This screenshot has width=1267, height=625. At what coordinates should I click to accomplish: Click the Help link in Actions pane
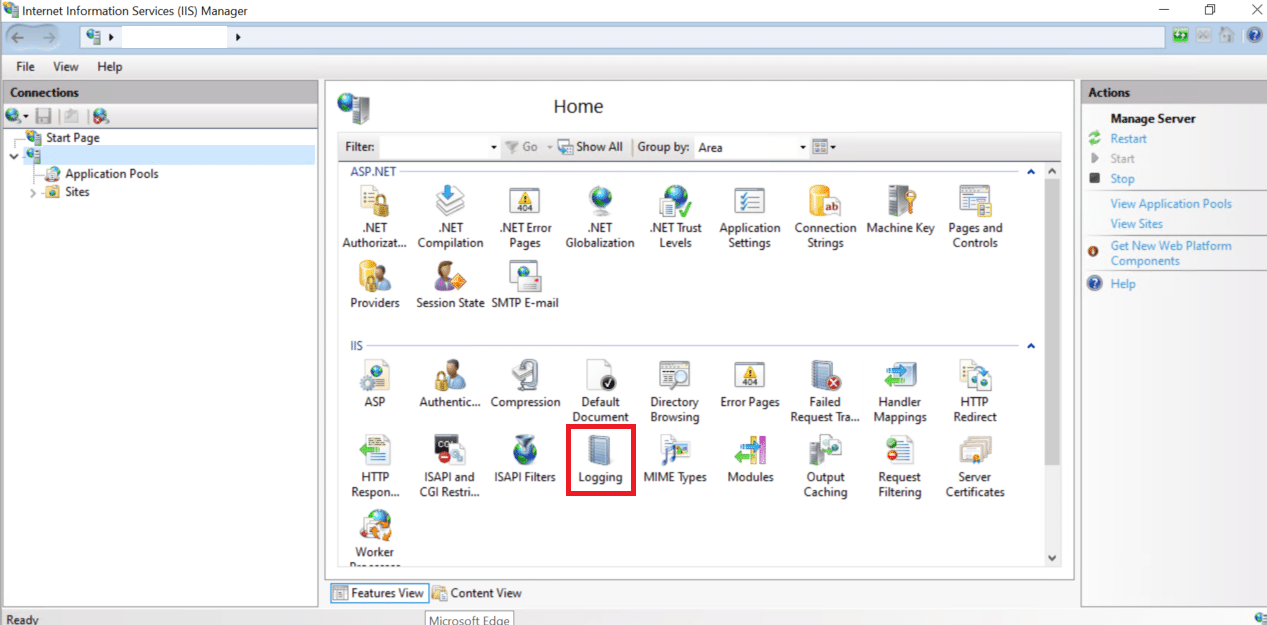(x=1123, y=284)
